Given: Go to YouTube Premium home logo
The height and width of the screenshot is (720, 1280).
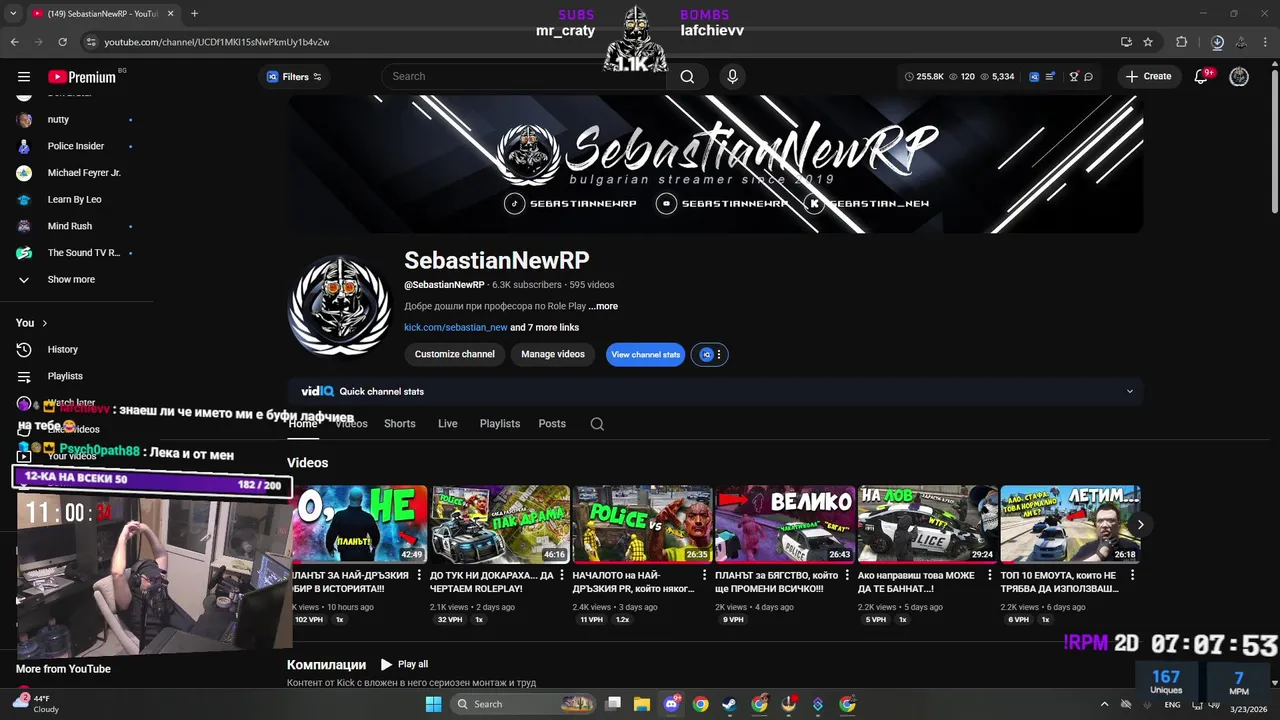Looking at the screenshot, I should click(82, 77).
